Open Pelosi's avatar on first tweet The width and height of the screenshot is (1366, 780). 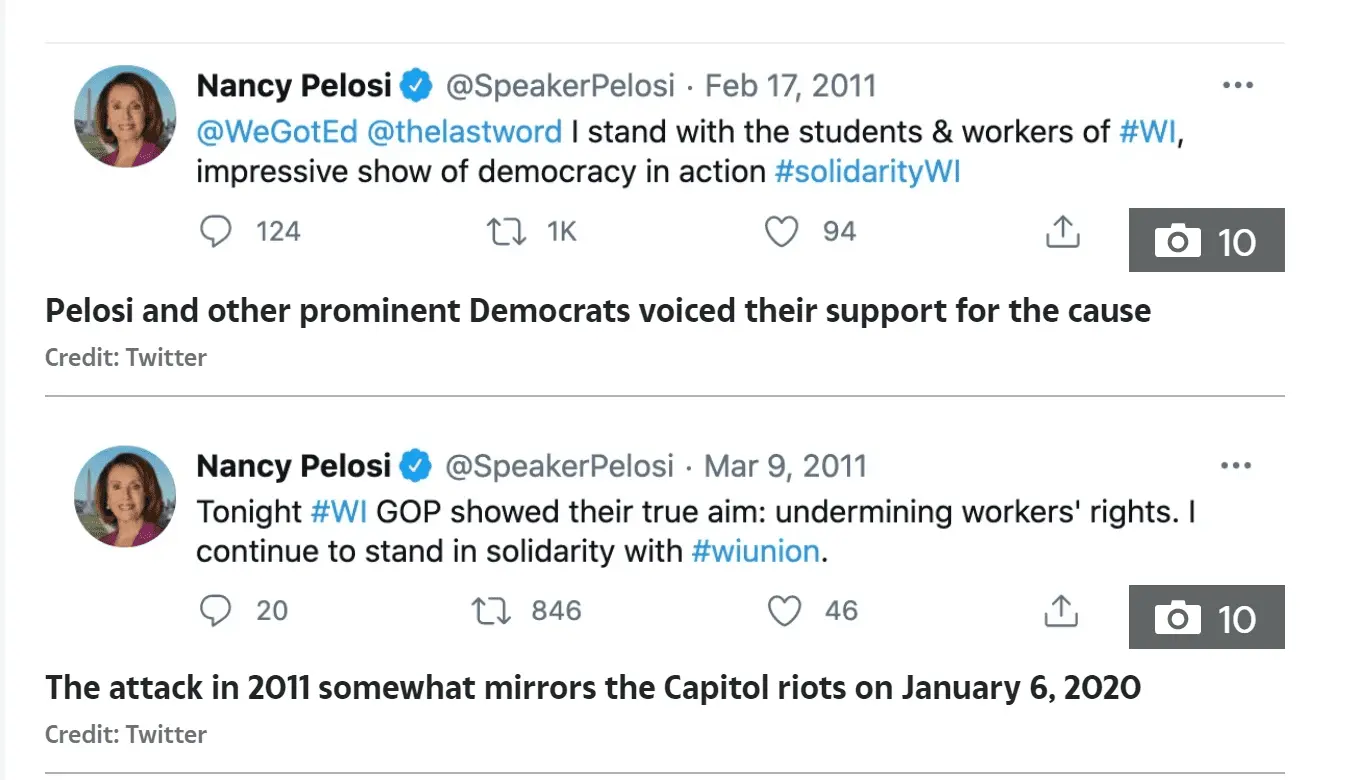[125, 117]
